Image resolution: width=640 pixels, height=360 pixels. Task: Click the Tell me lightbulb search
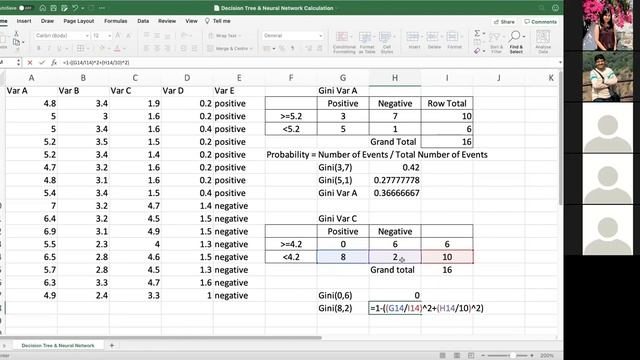[x=218, y=21]
